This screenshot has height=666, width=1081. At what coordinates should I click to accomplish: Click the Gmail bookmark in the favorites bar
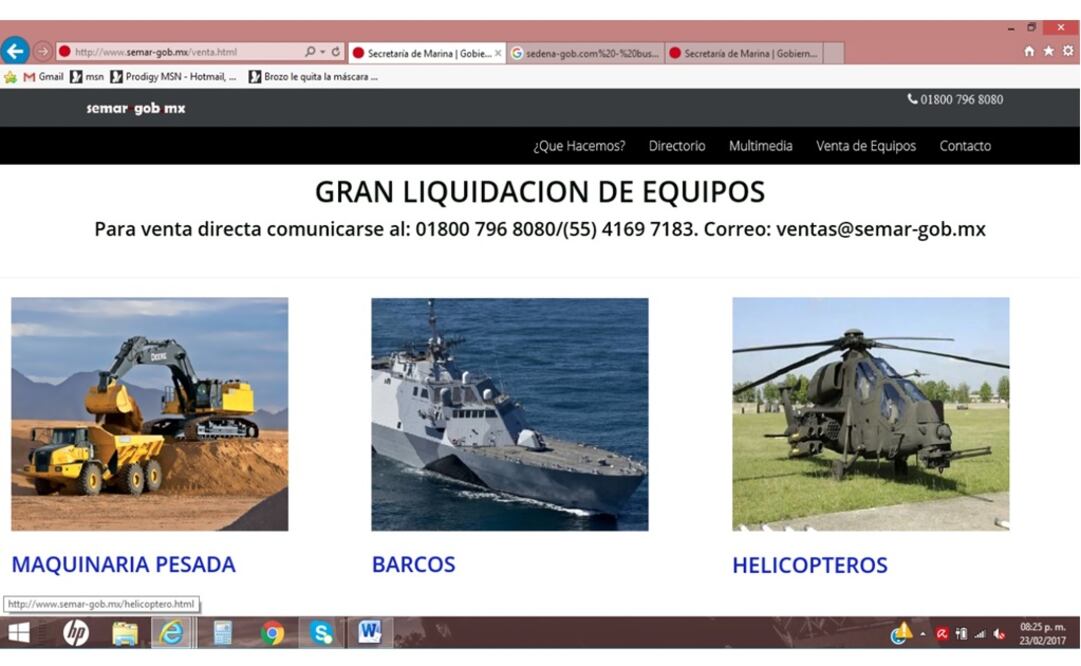[x=45, y=75]
